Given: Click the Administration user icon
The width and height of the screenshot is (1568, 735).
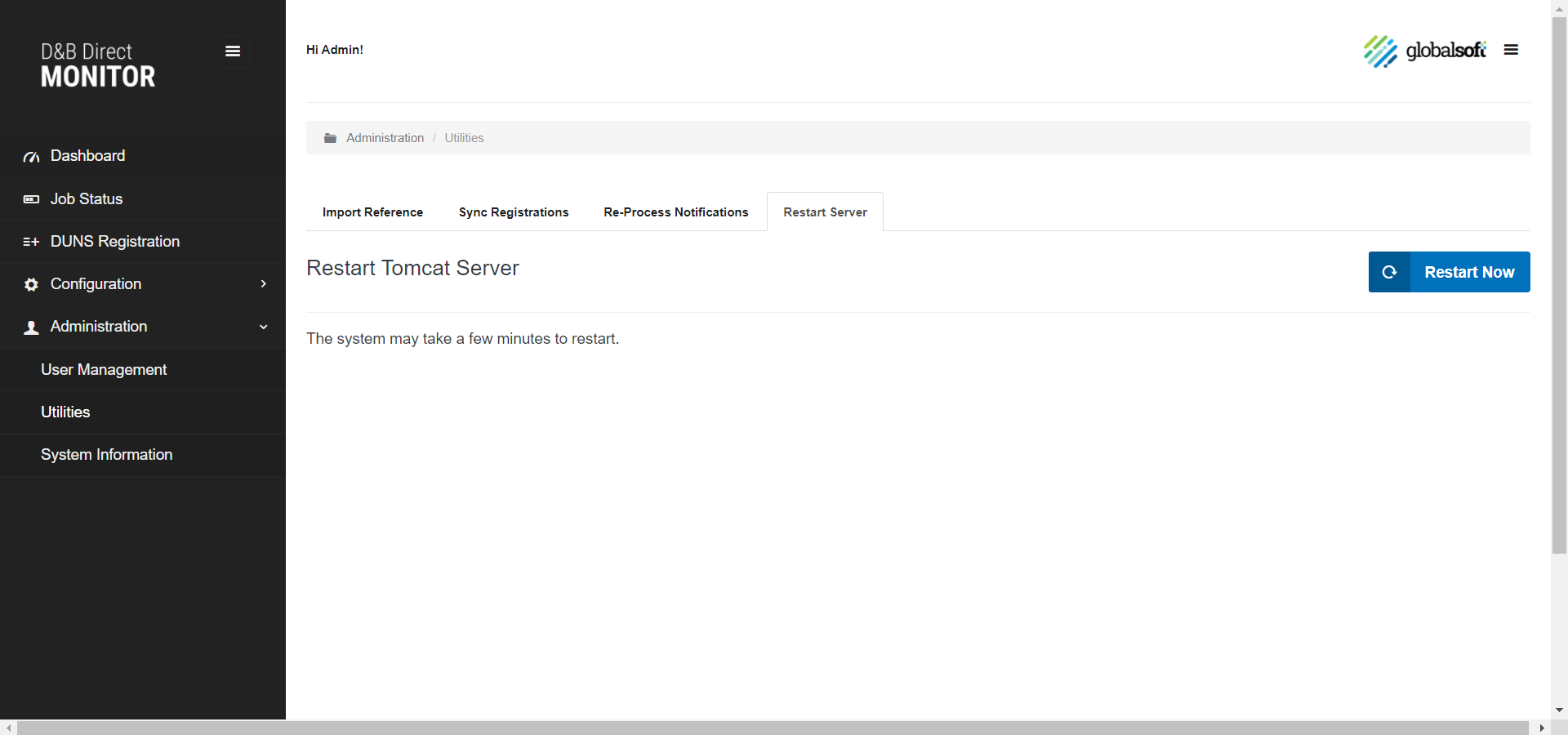Looking at the screenshot, I should [x=31, y=327].
